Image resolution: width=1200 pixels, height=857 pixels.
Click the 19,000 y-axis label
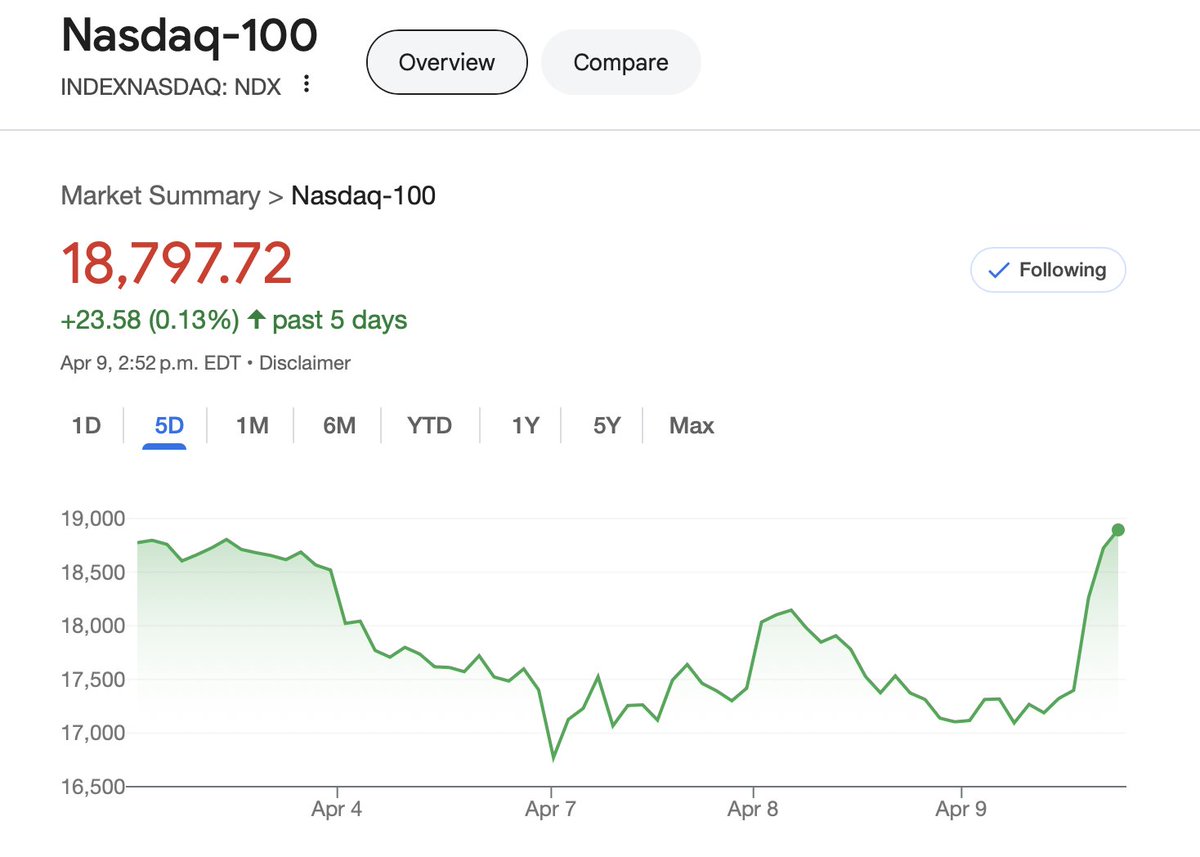(x=92, y=519)
